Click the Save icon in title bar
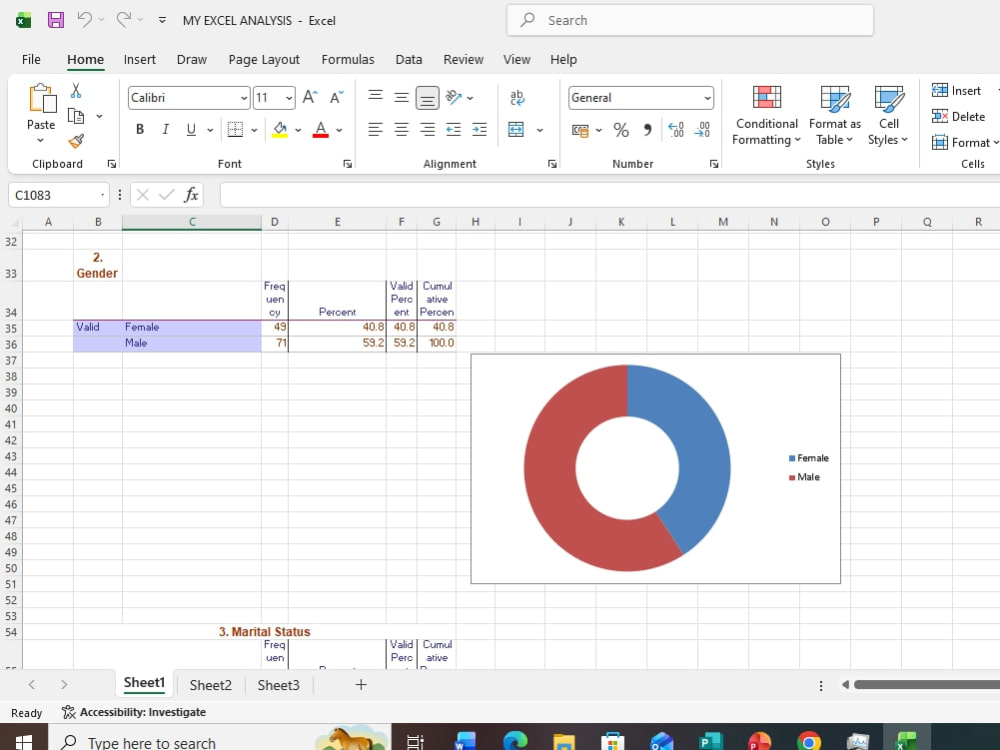Screen dimensions: 1000x750 tap(56, 20)
